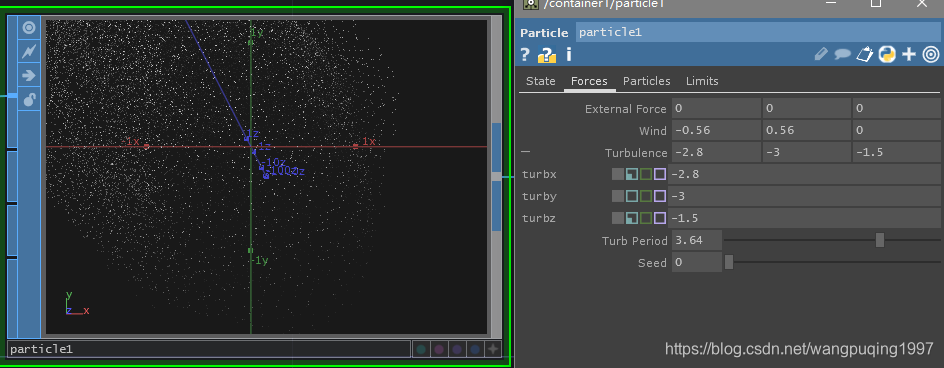This screenshot has height=368, width=944.
Task: Click the Particle operator type label
Action: [544, 33]
